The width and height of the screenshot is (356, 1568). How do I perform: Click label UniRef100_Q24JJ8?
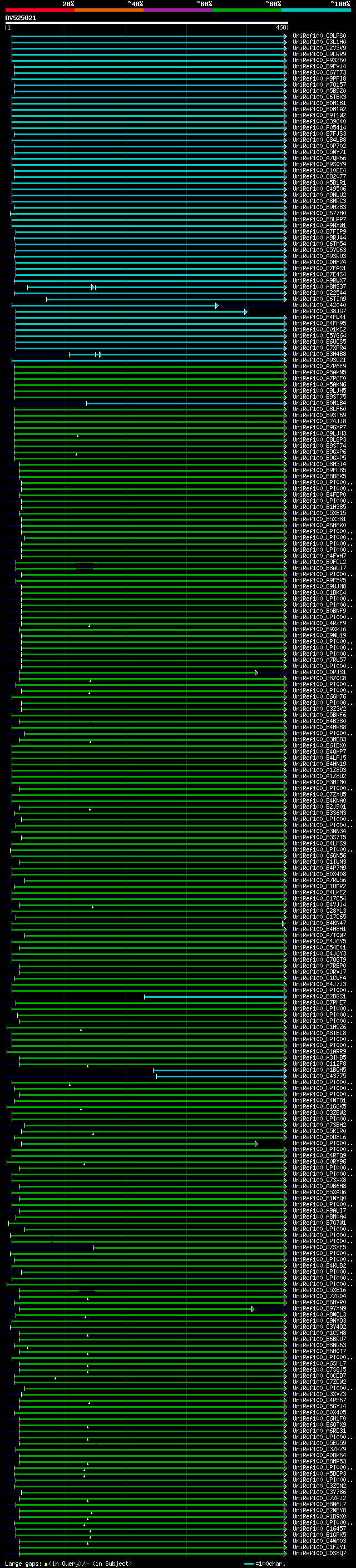pyautogui.click(x=319, y=421)
